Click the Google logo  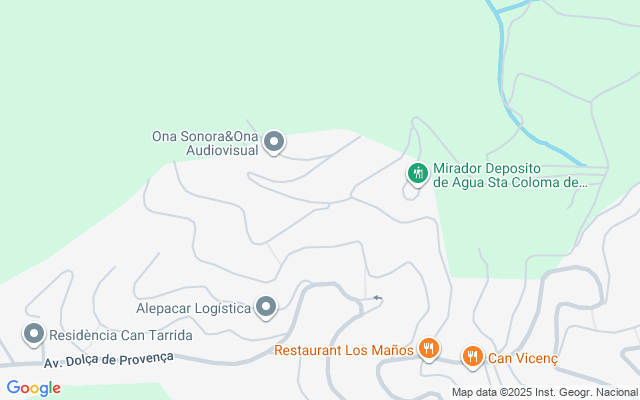point(34,388)
